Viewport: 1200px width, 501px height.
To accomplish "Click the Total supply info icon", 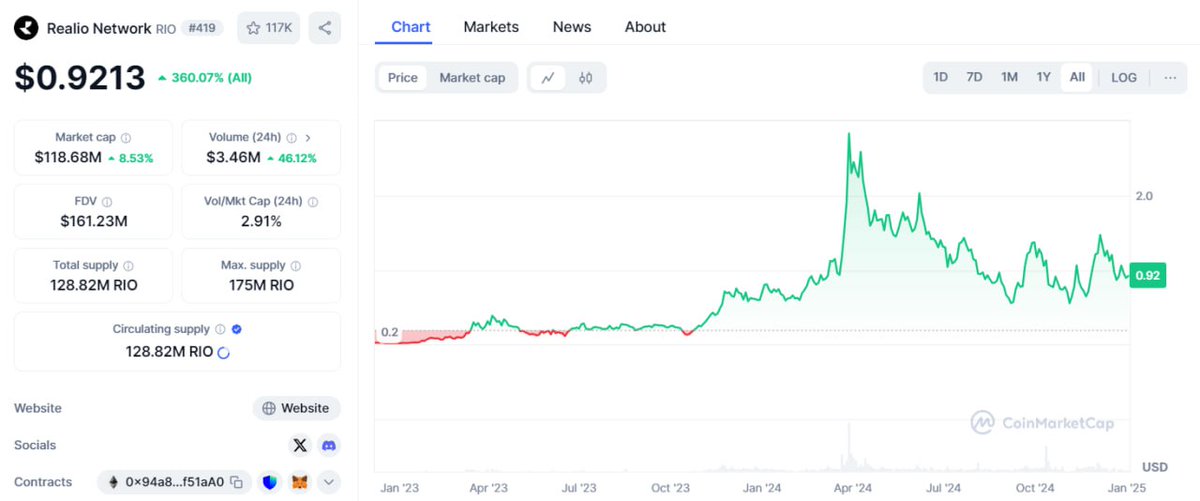I will [x=128, y=266].
